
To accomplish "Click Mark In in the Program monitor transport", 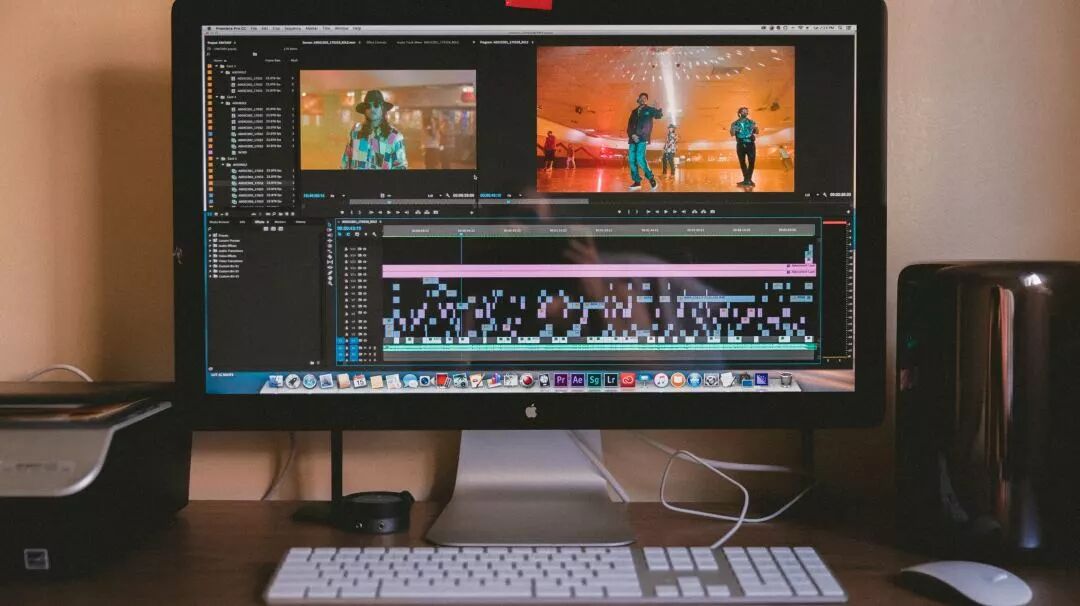I will coord(629,211).
